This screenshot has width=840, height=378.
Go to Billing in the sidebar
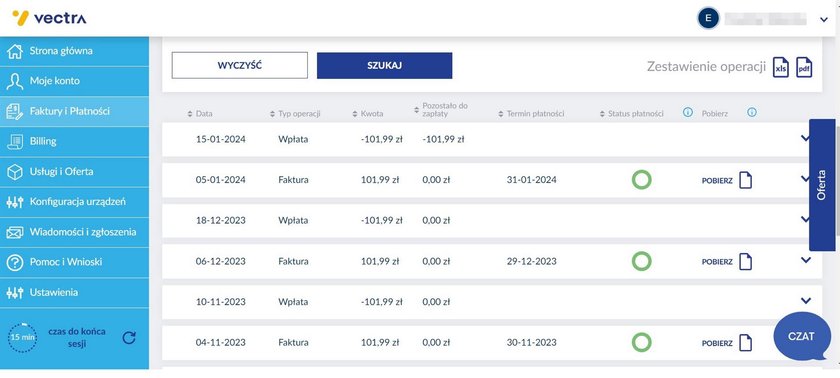click(74, 141)
